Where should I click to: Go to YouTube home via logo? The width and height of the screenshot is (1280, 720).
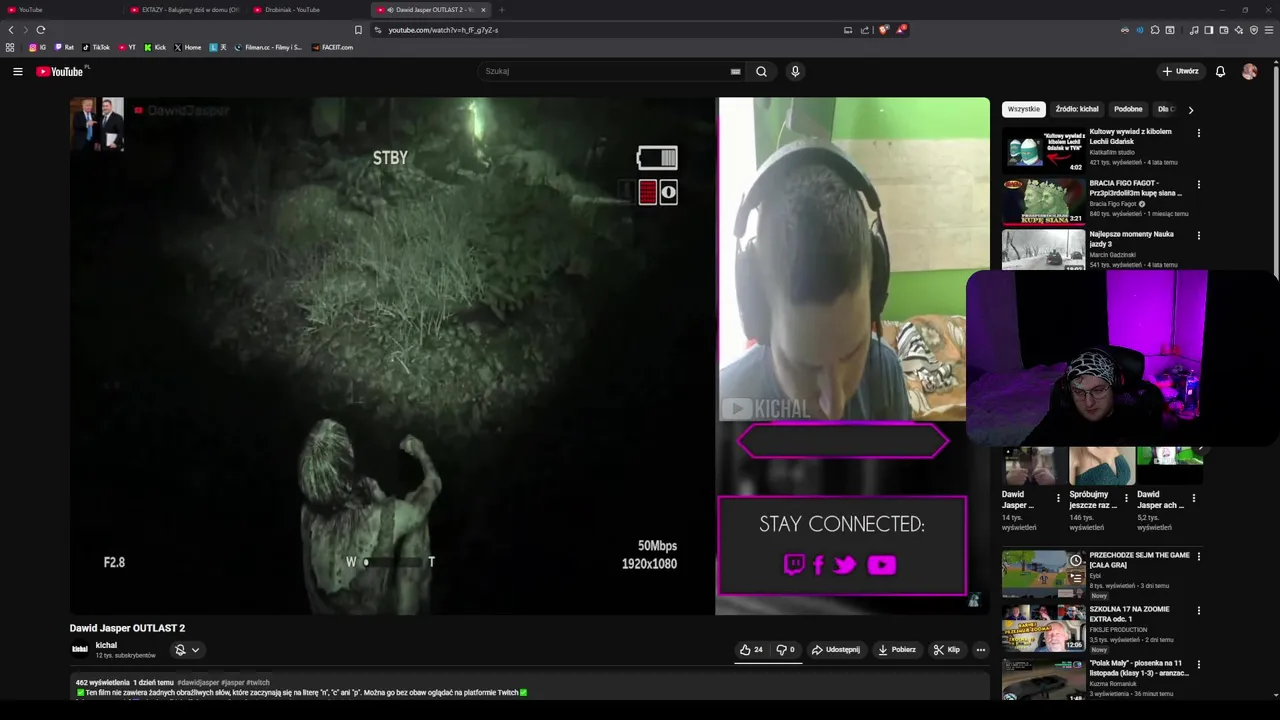pos(60,71)
